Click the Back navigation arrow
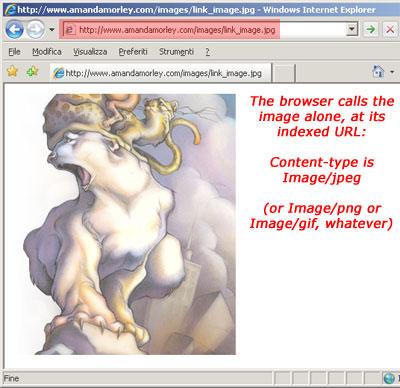The height and width of the screenshot is (388, 400). tap(14, 29)
